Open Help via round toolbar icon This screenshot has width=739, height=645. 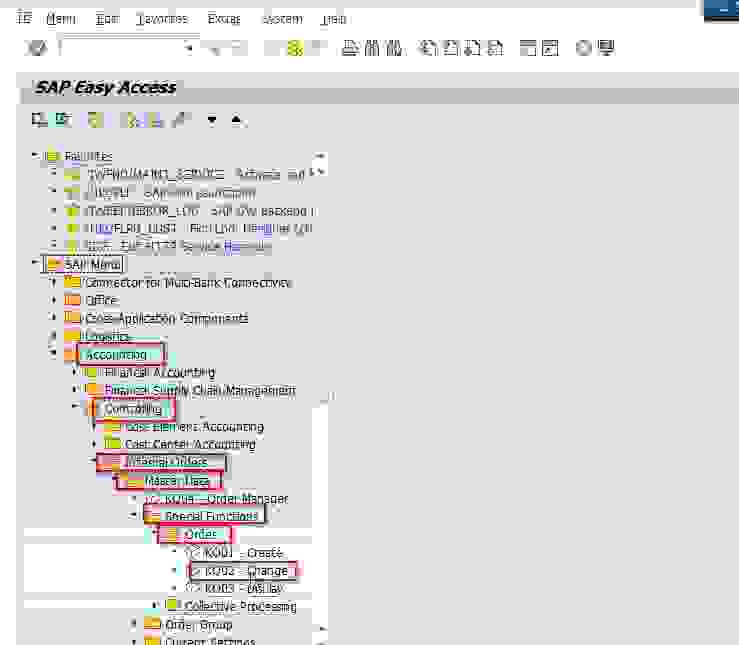pyautogui.click(x=583, y=48)
